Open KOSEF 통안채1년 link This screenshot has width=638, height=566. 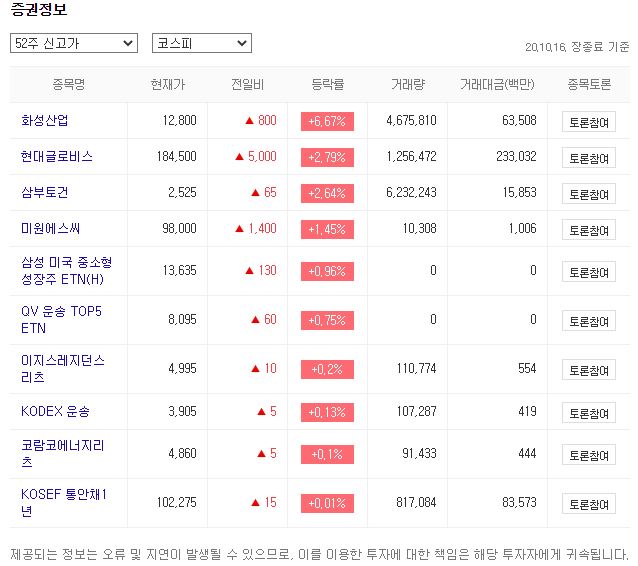tap(64, 503)
